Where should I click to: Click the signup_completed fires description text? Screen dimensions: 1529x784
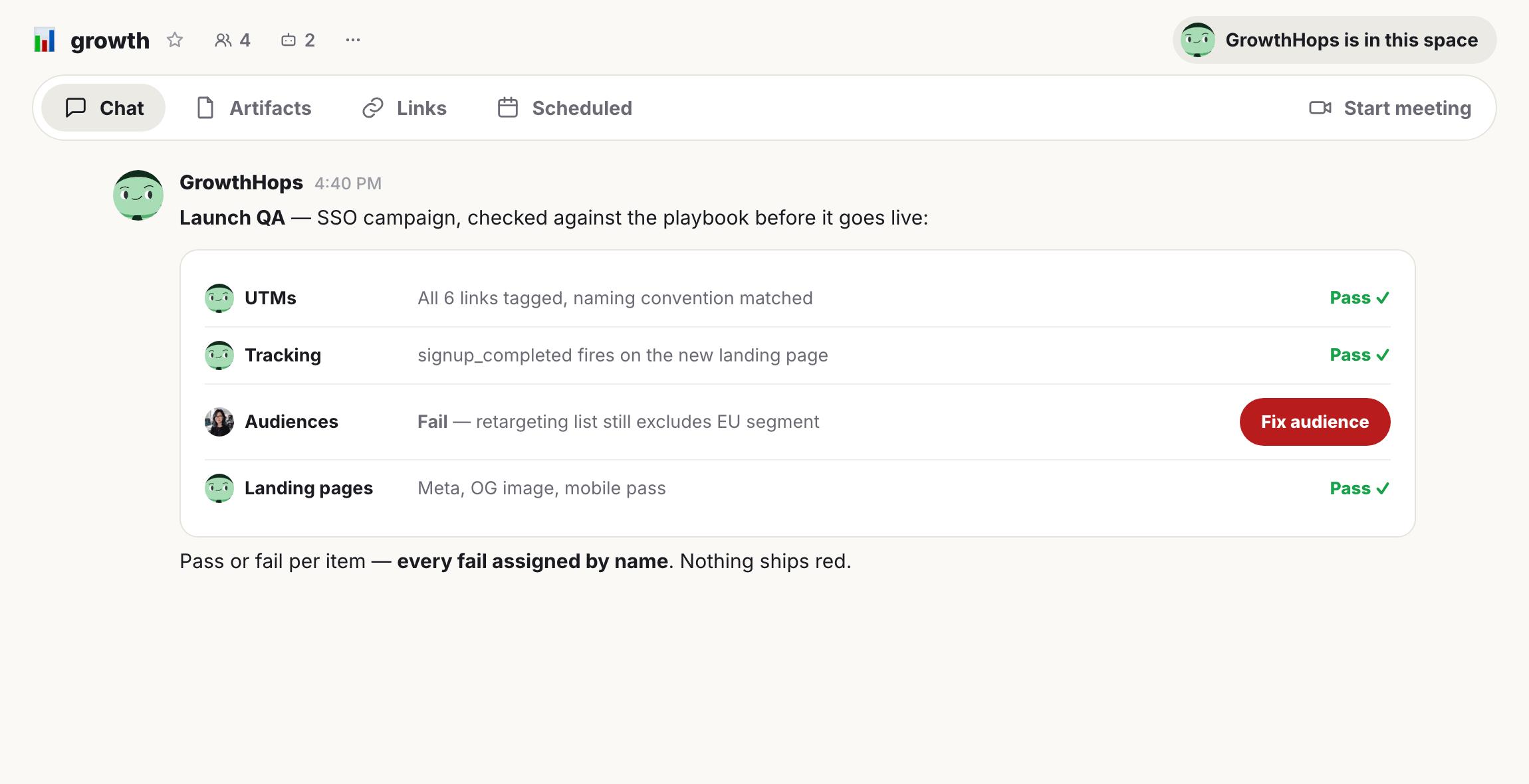pos(623,355)
